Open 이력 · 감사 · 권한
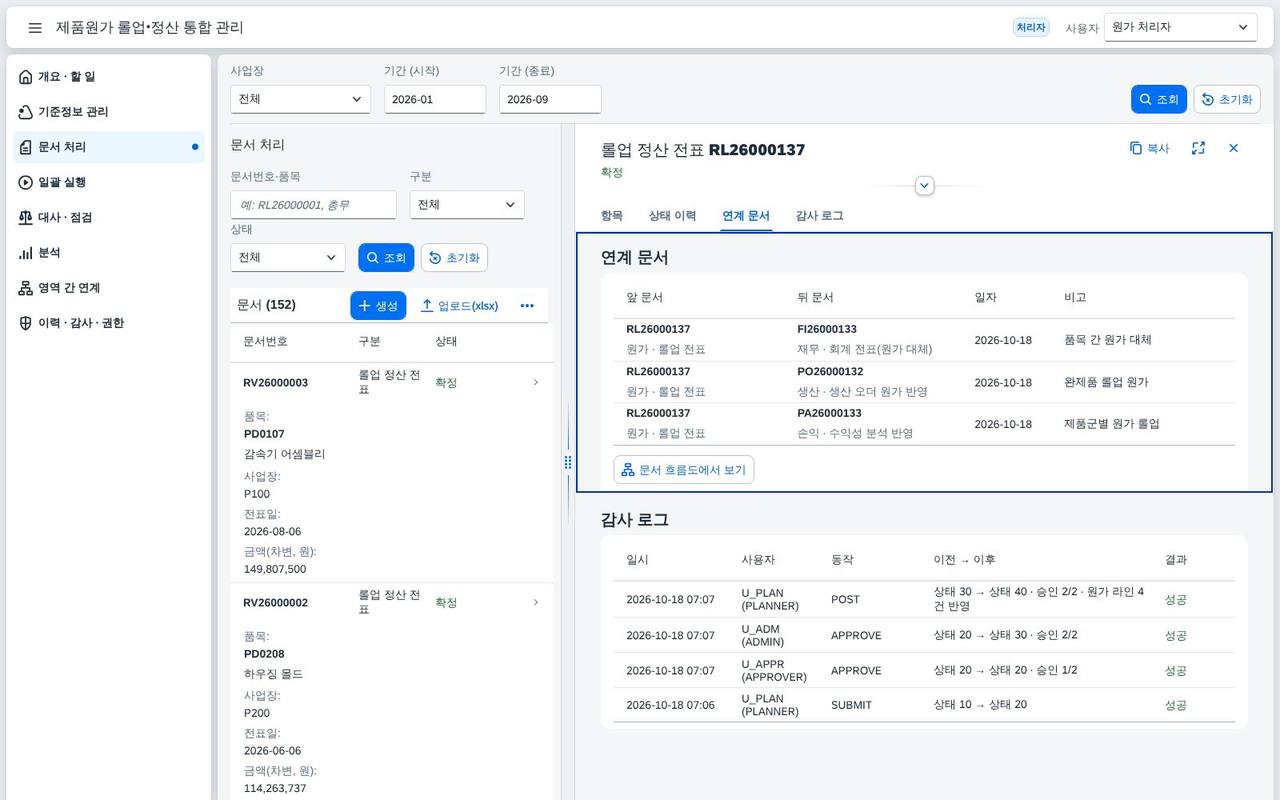This screenshot has height=800, width=1280. (108, 323)
